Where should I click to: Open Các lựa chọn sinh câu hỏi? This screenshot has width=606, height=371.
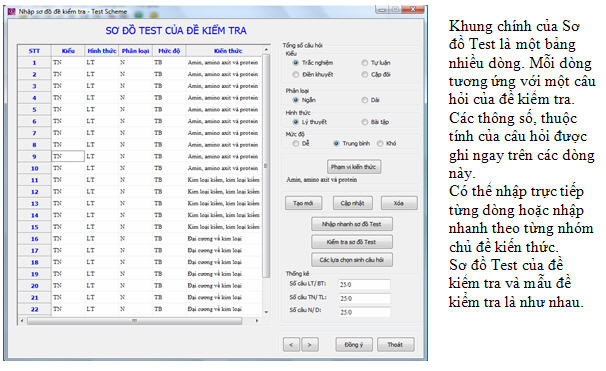coord(352,260)
